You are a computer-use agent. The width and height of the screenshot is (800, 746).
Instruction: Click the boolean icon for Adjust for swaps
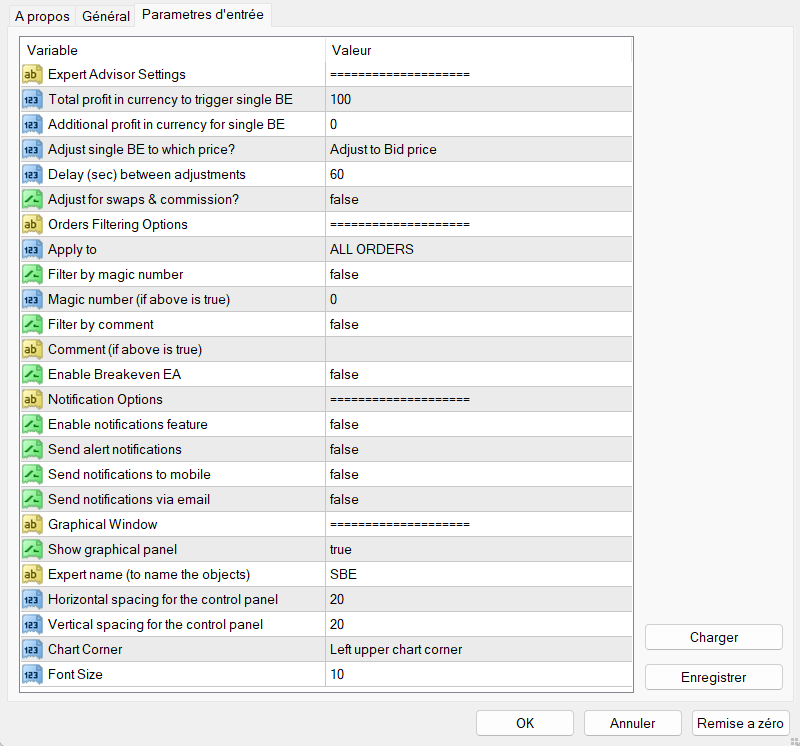[31, 200]
